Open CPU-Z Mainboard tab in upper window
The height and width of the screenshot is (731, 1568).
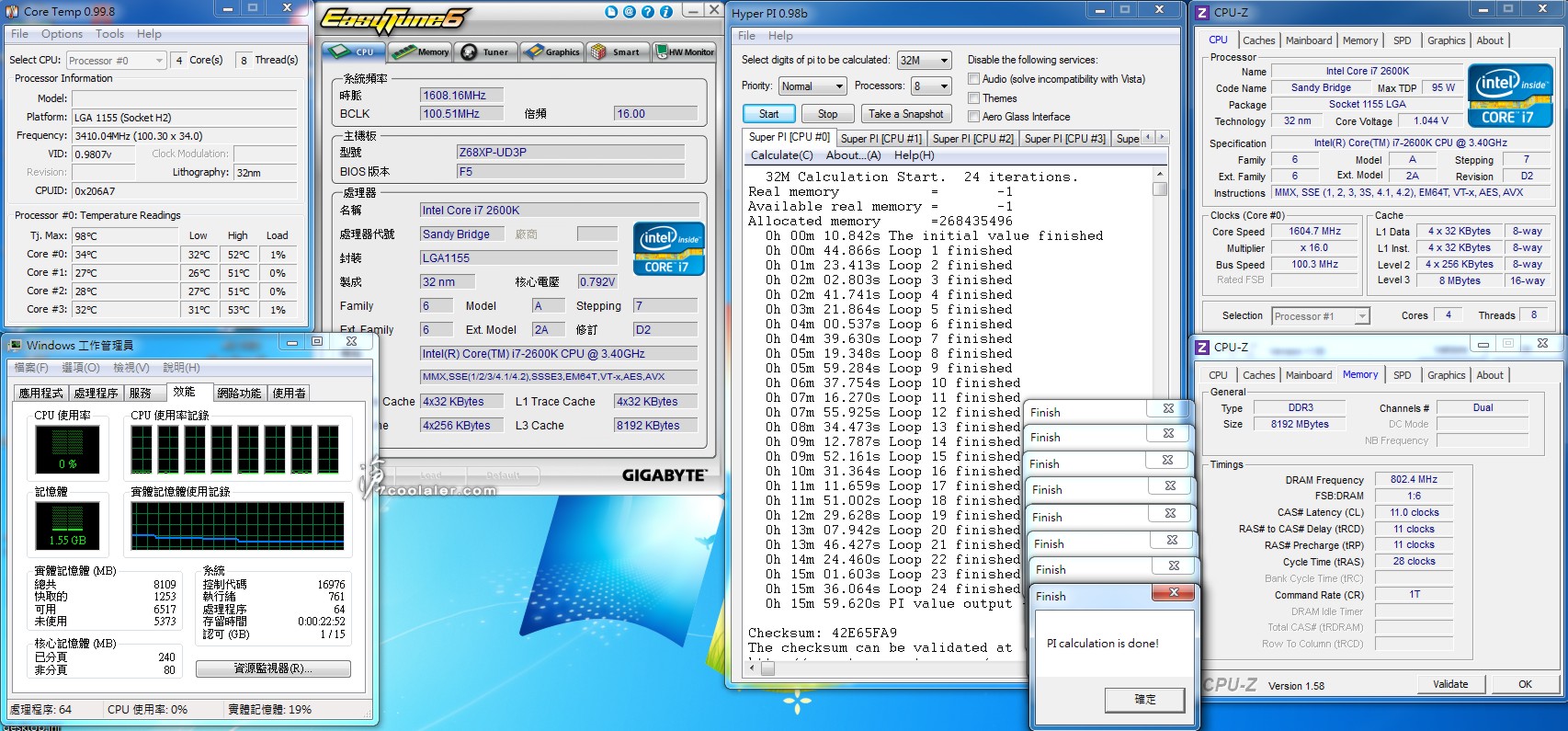[x=1308, y=40]
